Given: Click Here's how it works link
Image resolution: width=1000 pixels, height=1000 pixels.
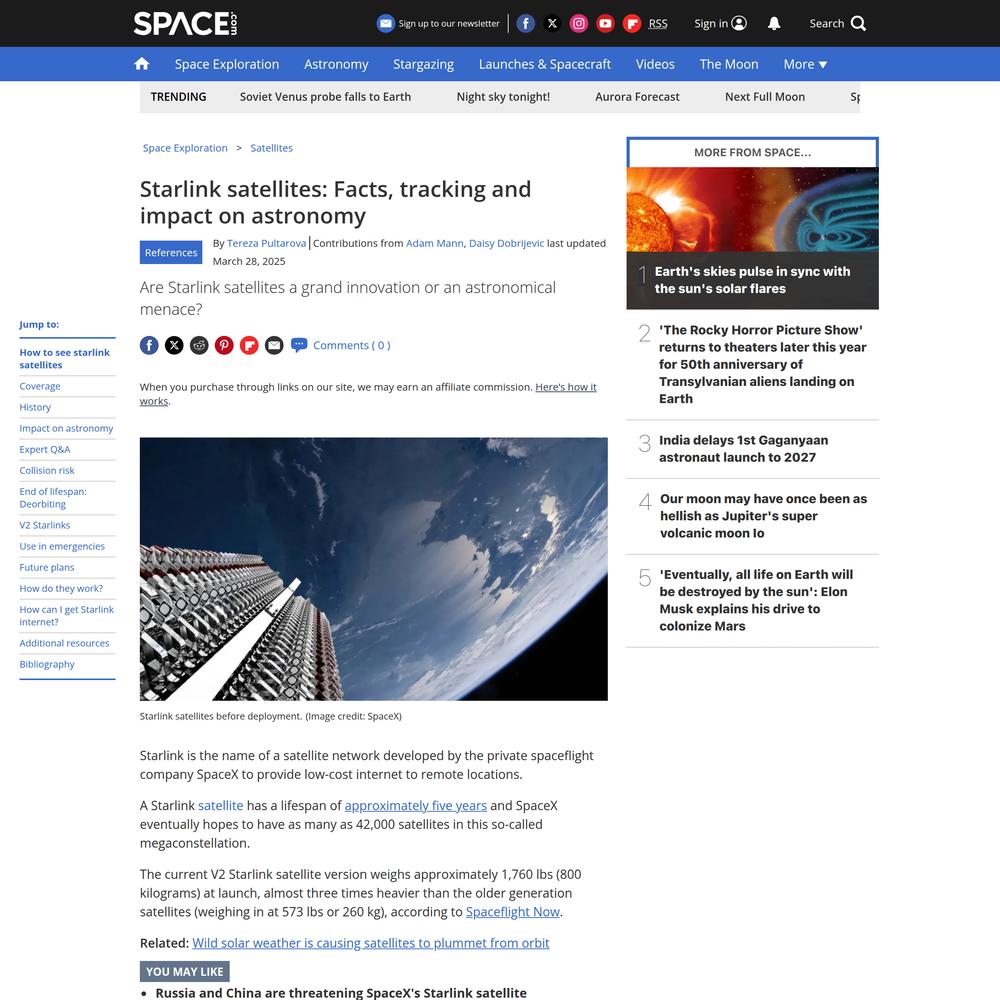Looking at the screenshot, I should click(x=566, y=387).
